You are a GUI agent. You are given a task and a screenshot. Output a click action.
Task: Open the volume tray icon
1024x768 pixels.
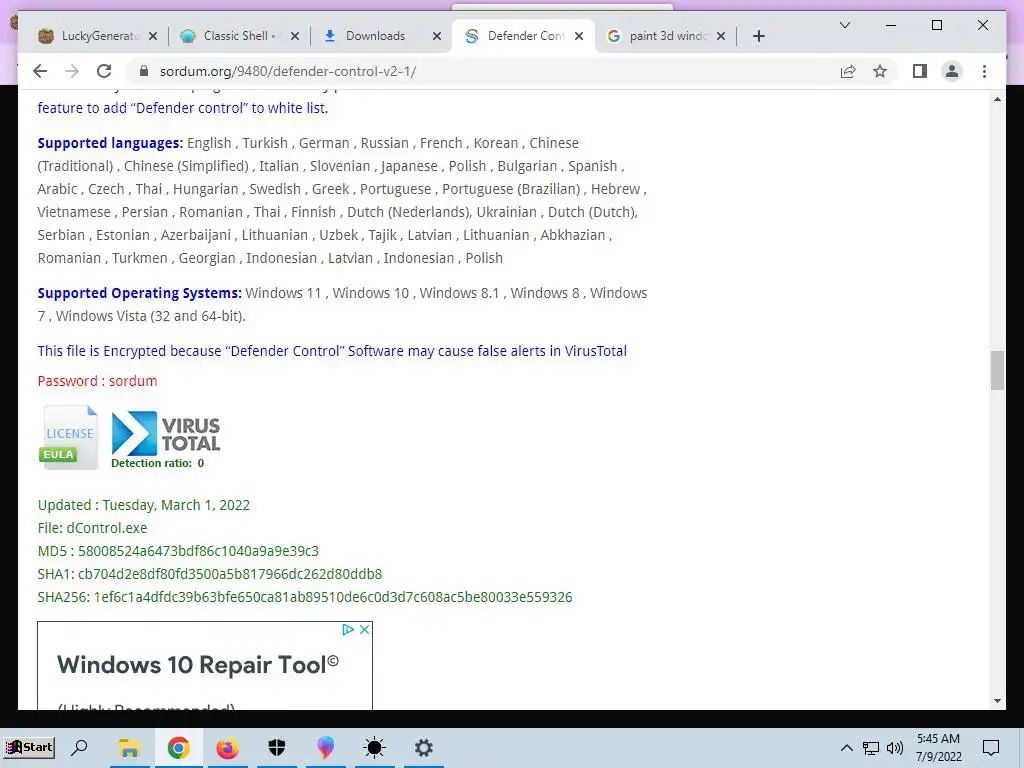[895, 748]
